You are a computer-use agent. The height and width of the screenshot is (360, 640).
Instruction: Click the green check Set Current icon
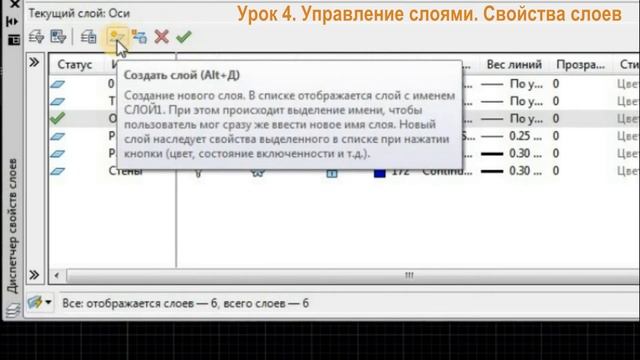tap(184, 37)
